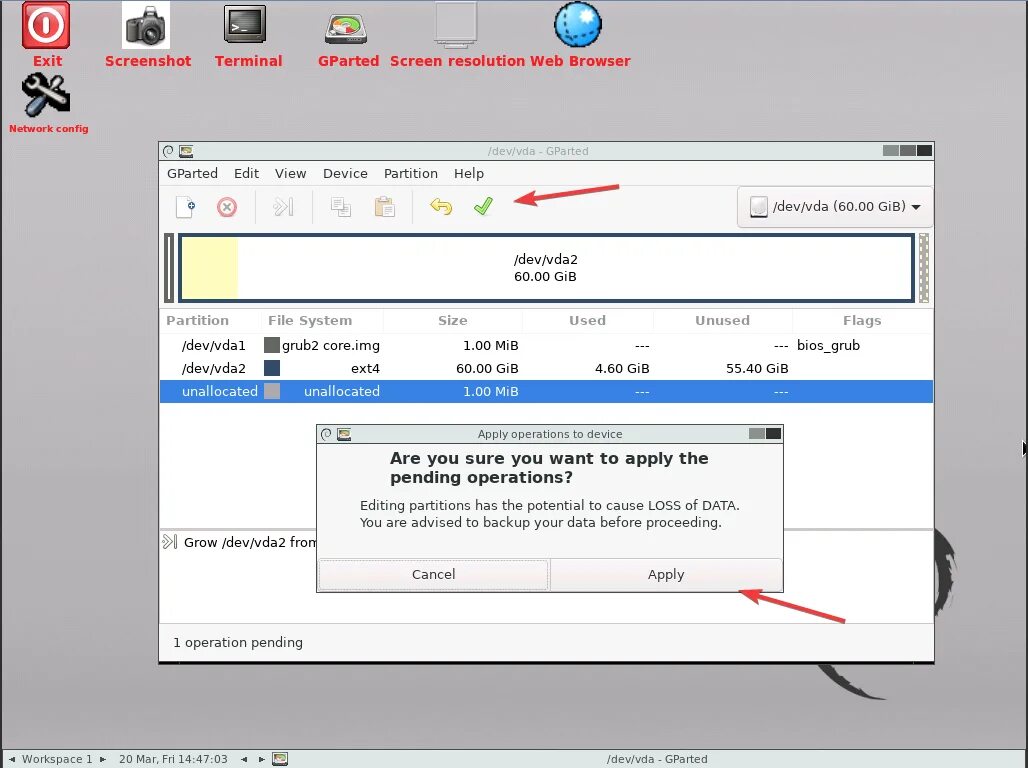Click the GParted window menu icon in titlebar
Viewport: 1028px width, 768px height.
tap(168, 151)
